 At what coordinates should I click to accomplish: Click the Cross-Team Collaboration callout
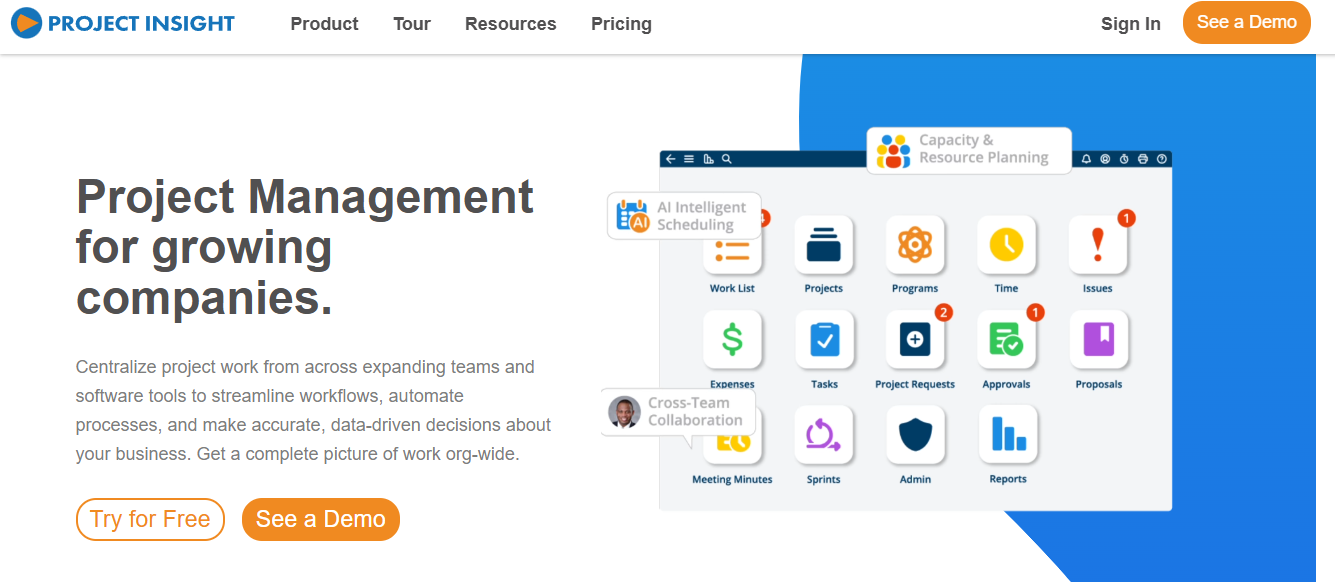pyautogui.click(x=679, y=412)
